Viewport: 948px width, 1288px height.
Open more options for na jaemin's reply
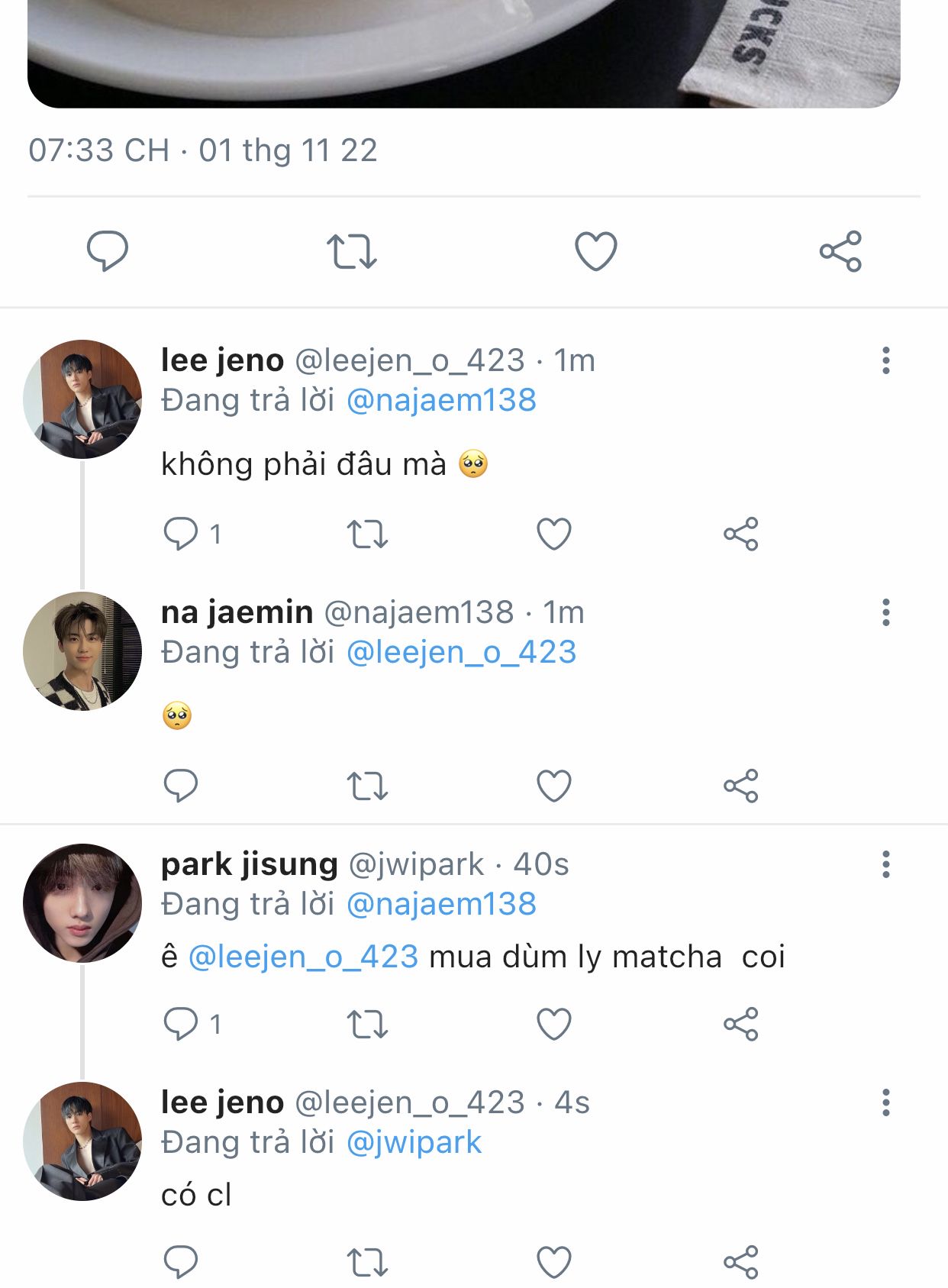885,612
